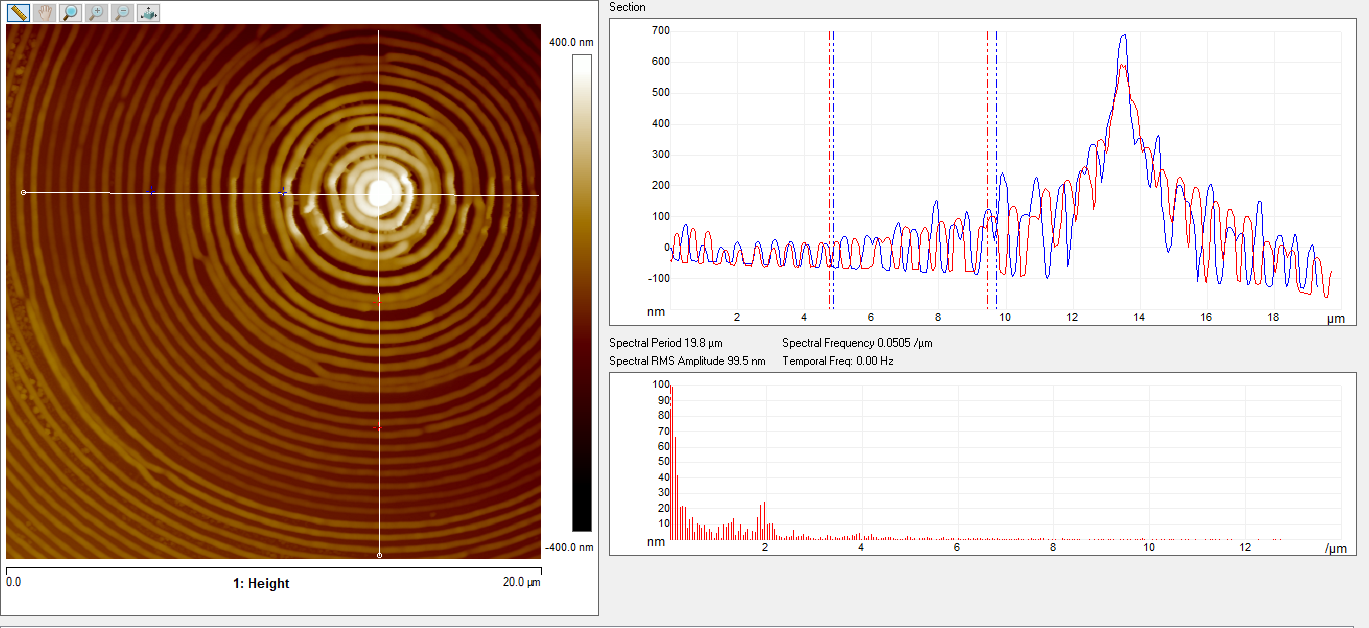Click the tallest peak in section profile
Viewport: 1369px width, 628px height.
[x=1124, y=37]
